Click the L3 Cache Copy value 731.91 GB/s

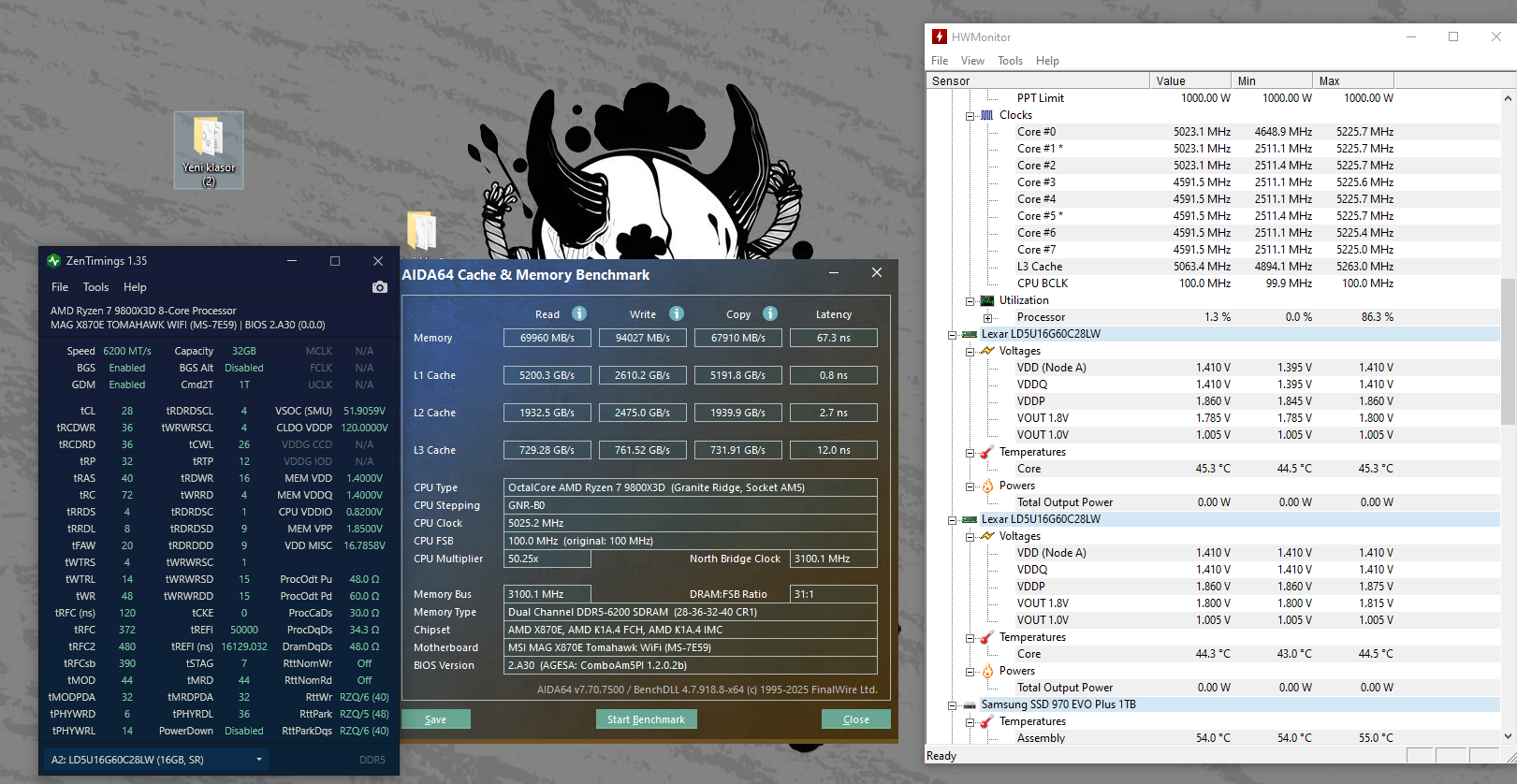738,450
